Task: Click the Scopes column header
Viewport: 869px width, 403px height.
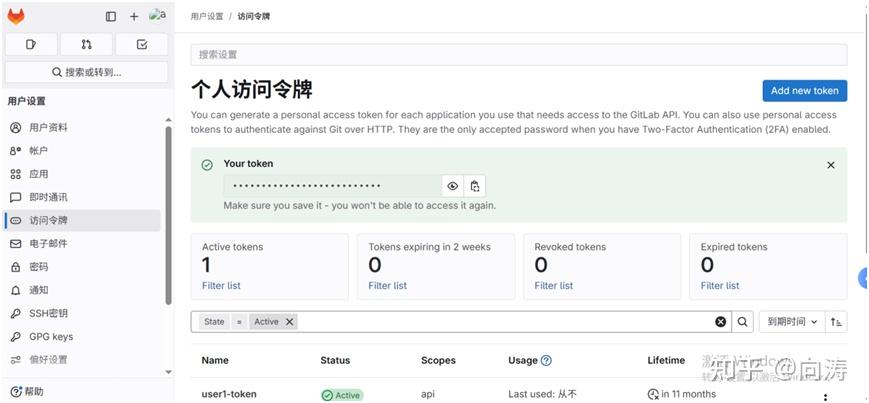Action: coord(438,360)
